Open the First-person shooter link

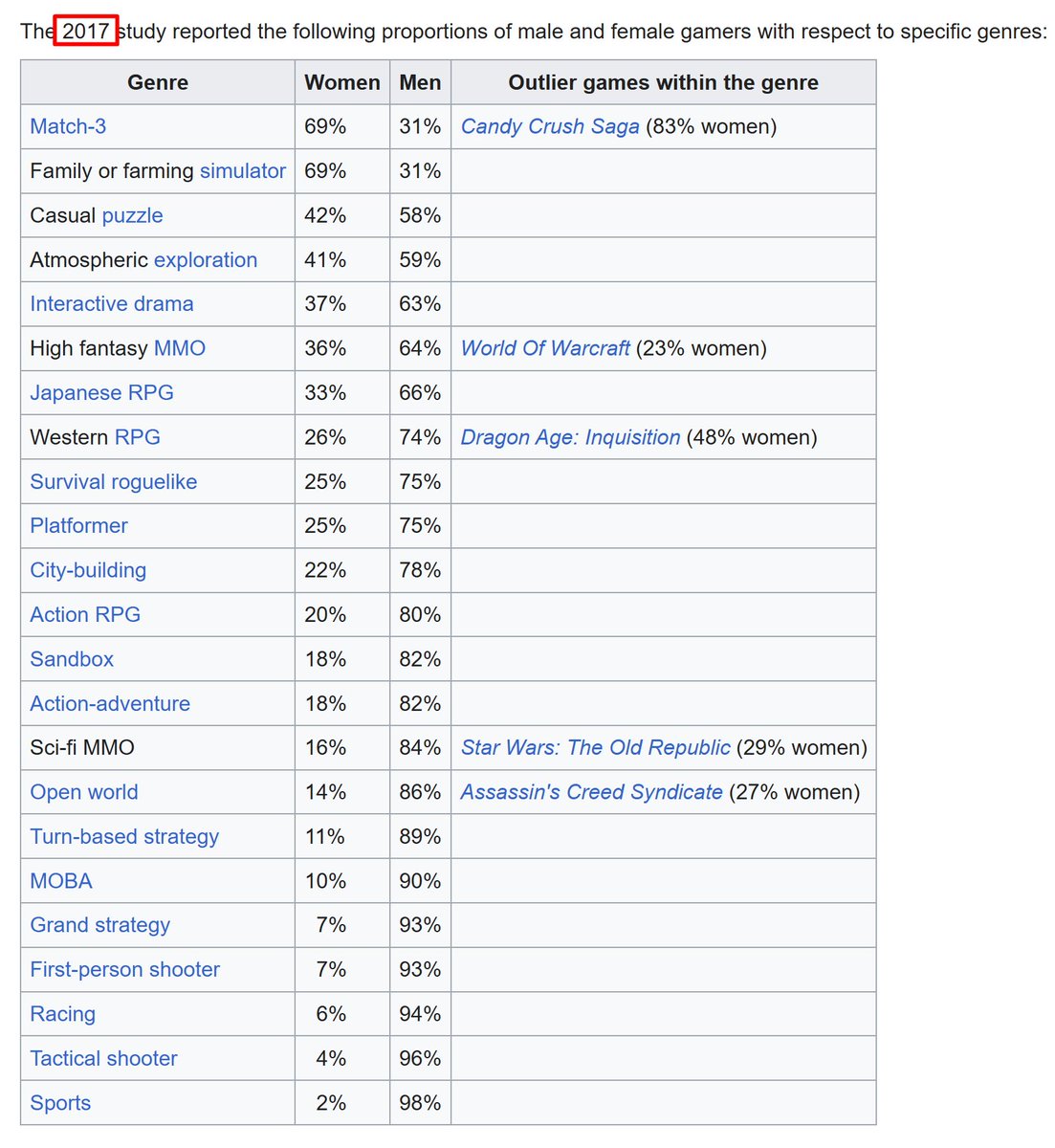pyautogui.click(x=125, y=969)
